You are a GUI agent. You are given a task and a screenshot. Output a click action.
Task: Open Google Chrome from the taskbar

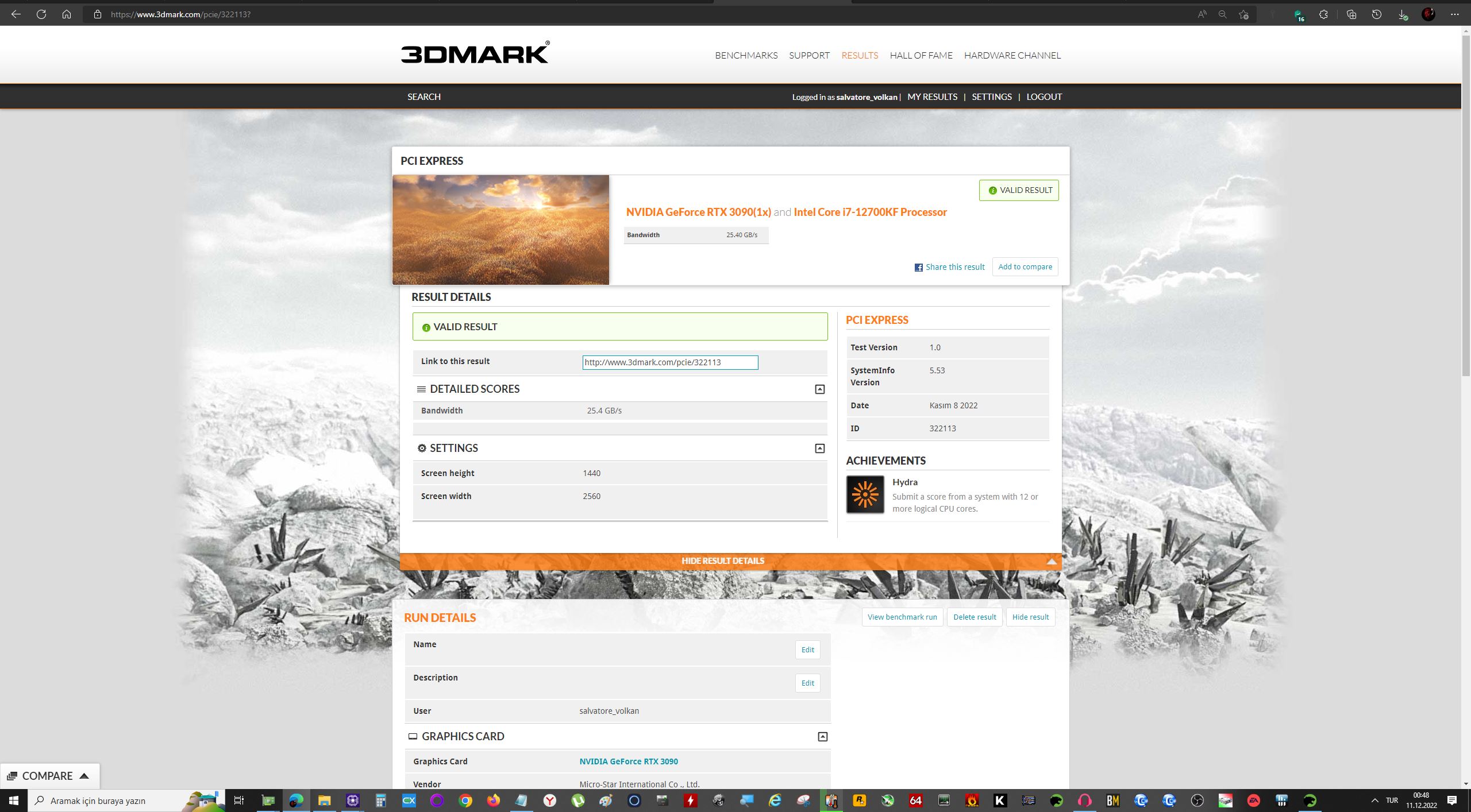pos(465,801)
